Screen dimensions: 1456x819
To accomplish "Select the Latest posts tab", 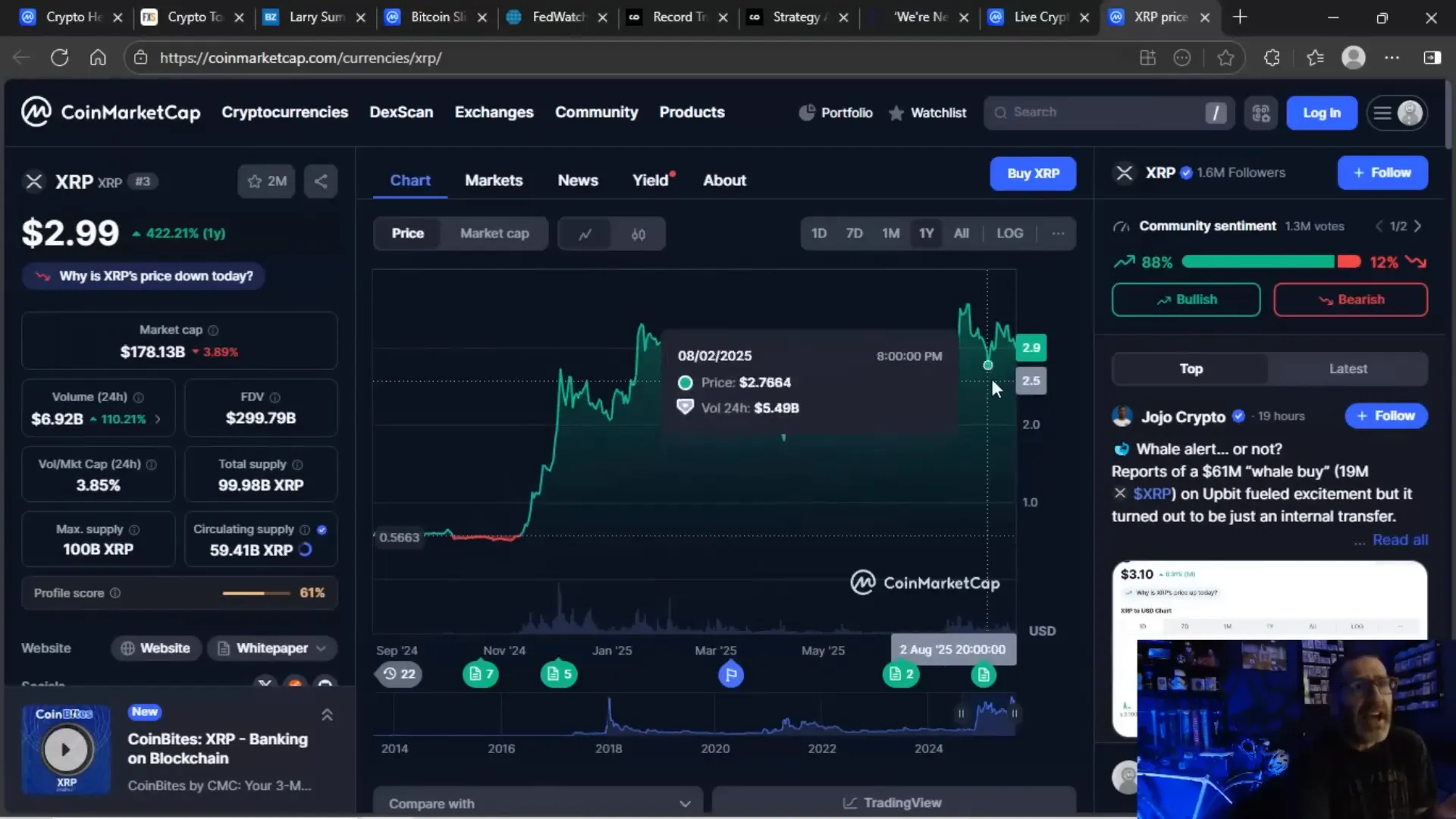I will (1348, 369).
